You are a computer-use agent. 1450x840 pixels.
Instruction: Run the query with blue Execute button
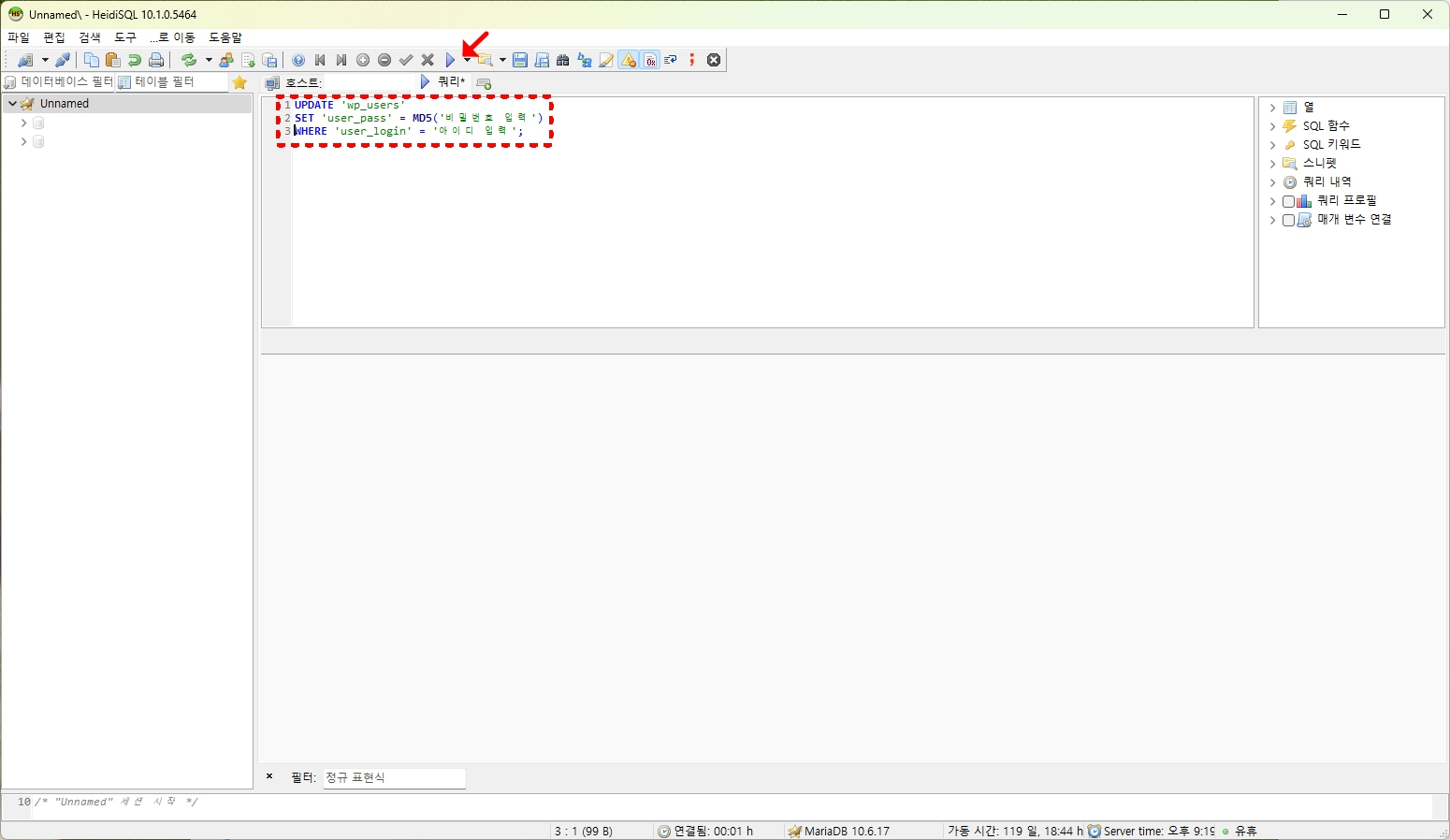[450, 60]
